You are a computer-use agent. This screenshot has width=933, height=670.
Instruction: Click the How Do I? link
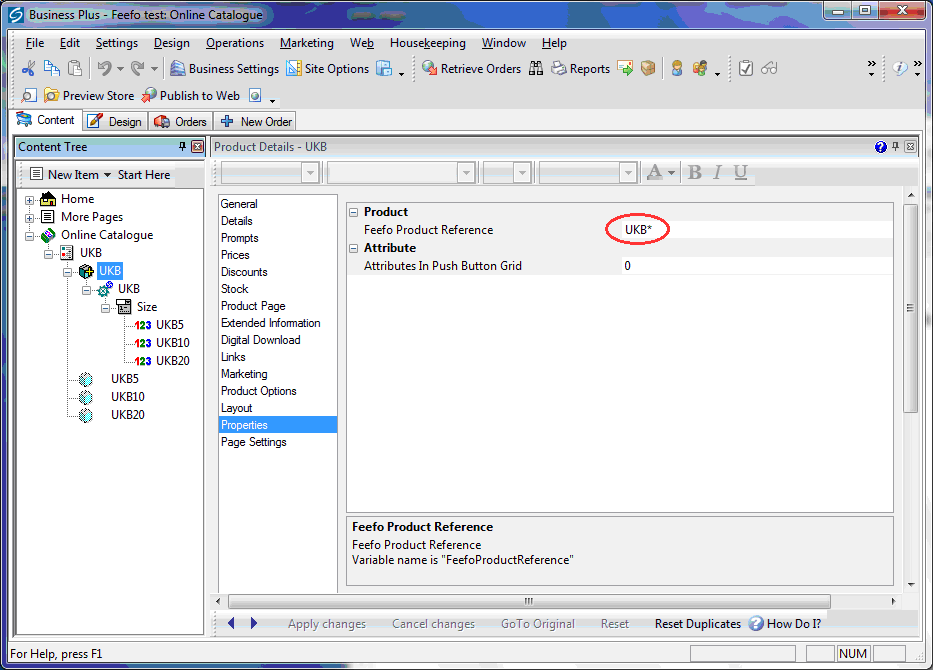784,624
